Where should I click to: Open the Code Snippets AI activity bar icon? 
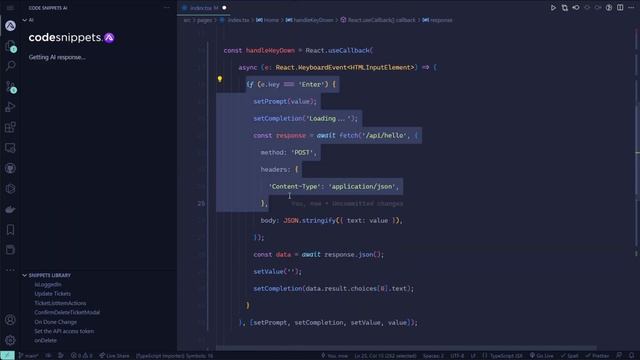click(x=10, y=26)
